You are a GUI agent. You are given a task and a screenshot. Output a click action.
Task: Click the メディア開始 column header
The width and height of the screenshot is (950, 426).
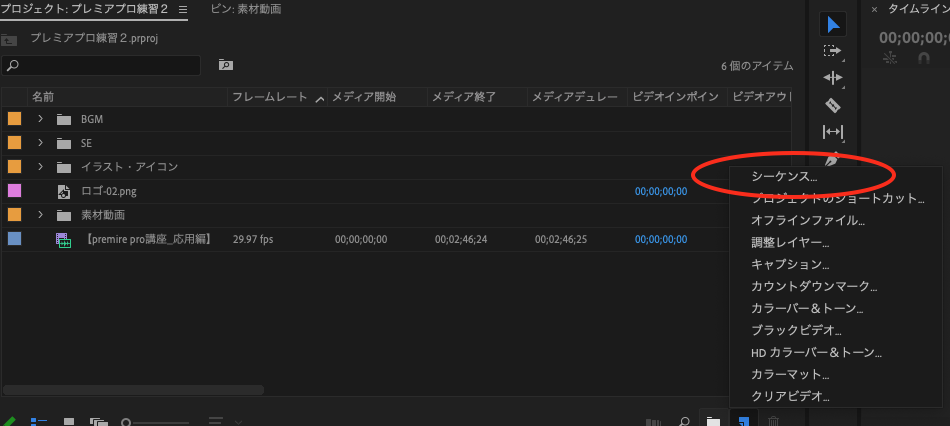pos(364,97)
